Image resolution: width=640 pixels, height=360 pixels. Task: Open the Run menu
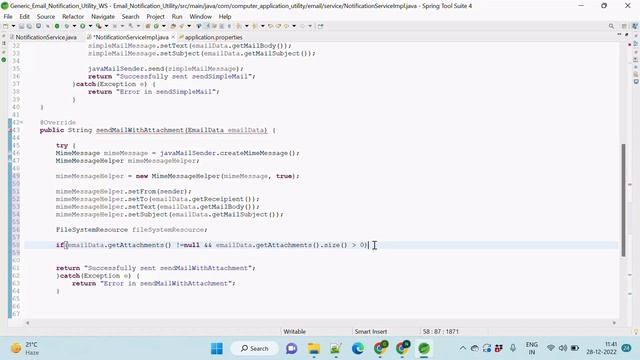click(x=177, y=16)
